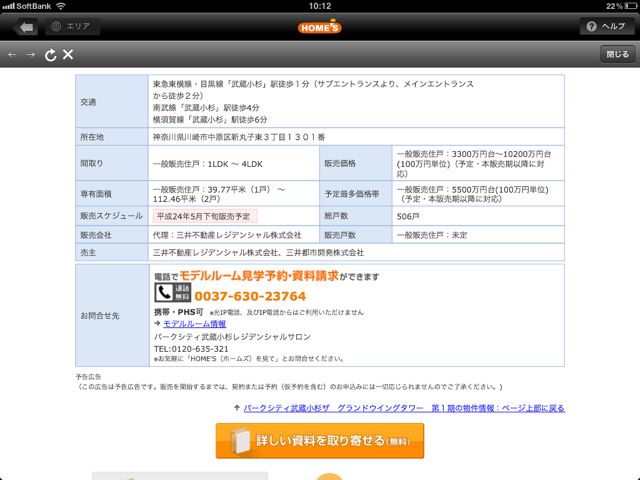Select the 1LDK ～ 4LDK layout text
Image resolution: width=640 pixels, height=480 pixels.
[x=235, y=164]
